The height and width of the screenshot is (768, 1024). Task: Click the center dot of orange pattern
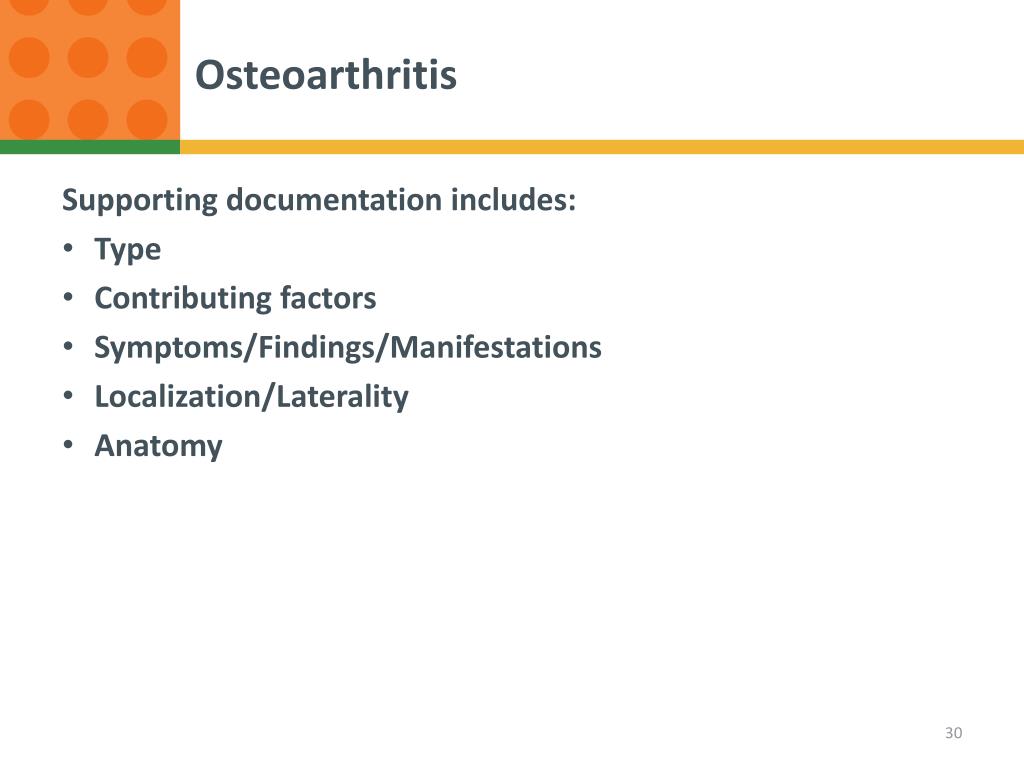[88, 57]
